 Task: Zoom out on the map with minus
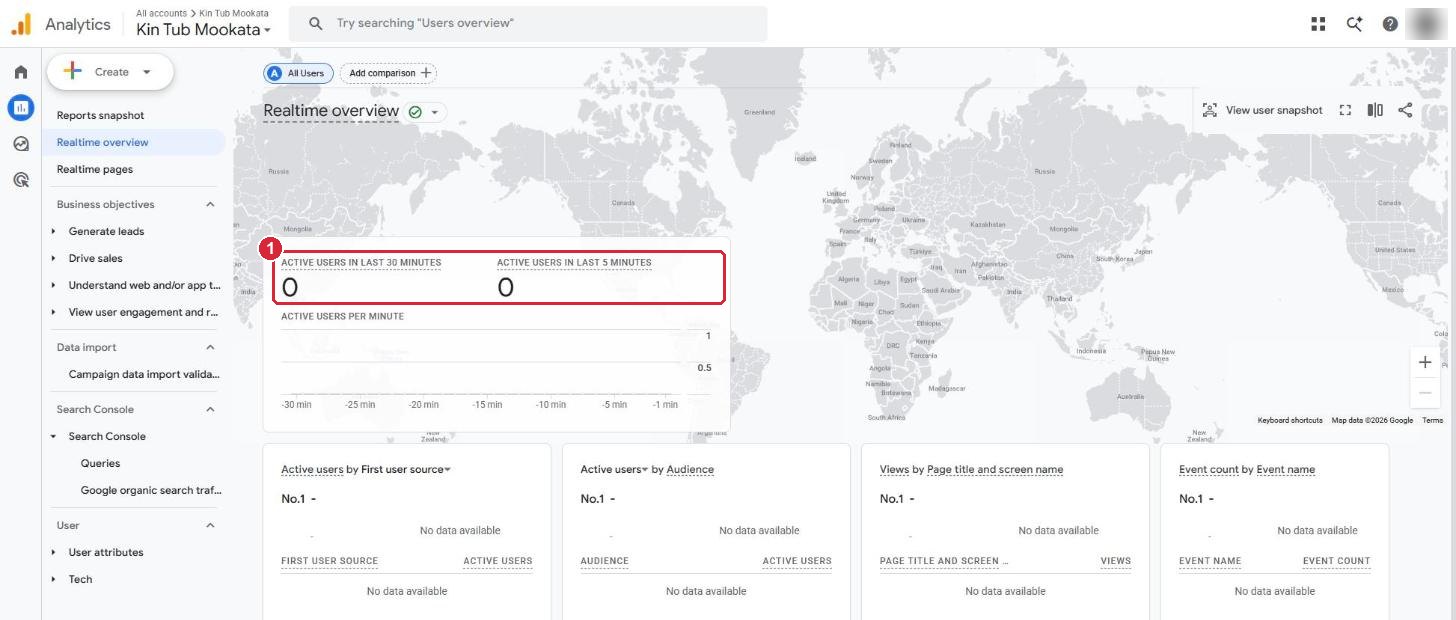click(x=1425, y=393)
